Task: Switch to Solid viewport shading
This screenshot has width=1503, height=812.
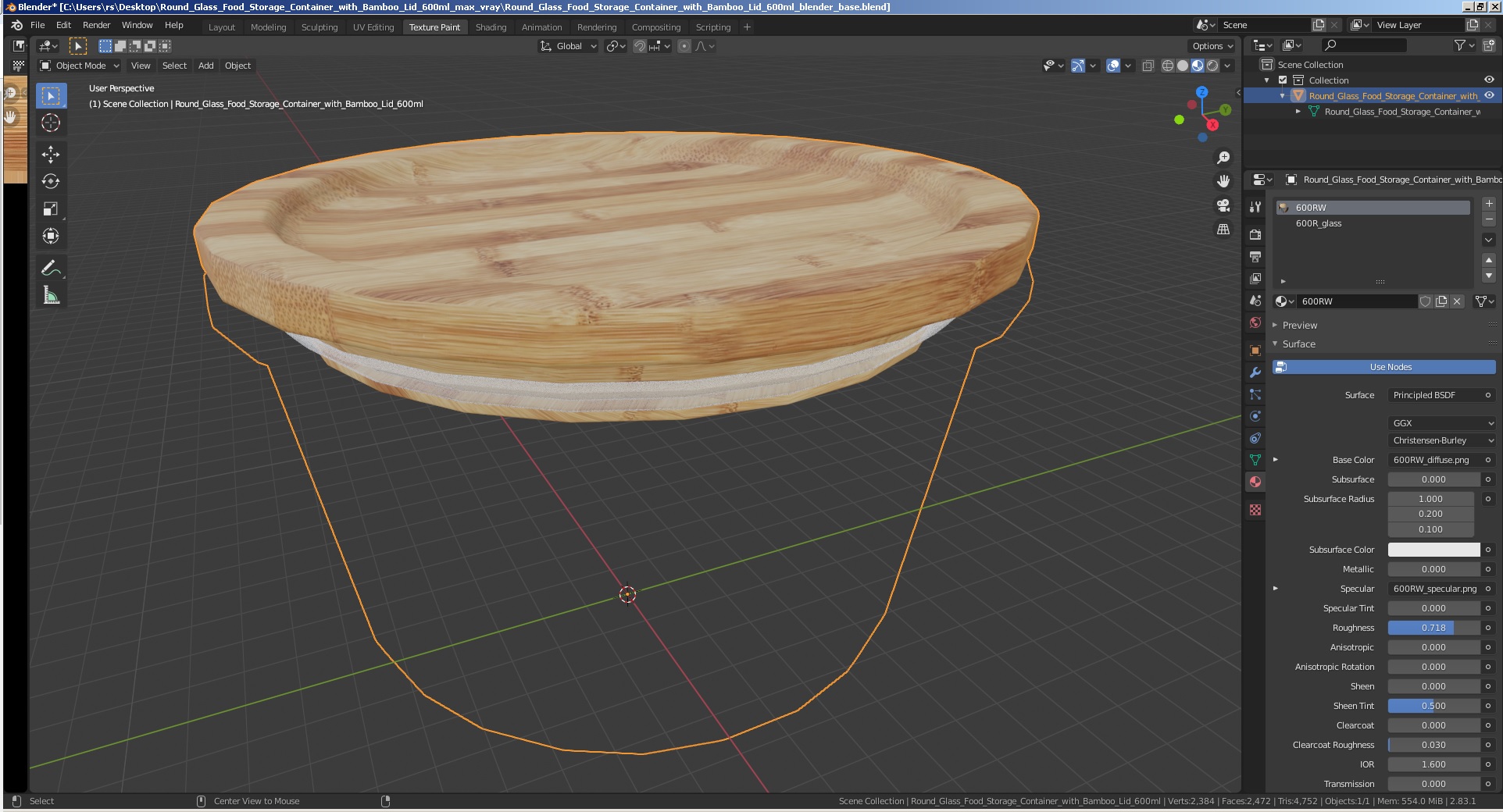Action: 1183,66
